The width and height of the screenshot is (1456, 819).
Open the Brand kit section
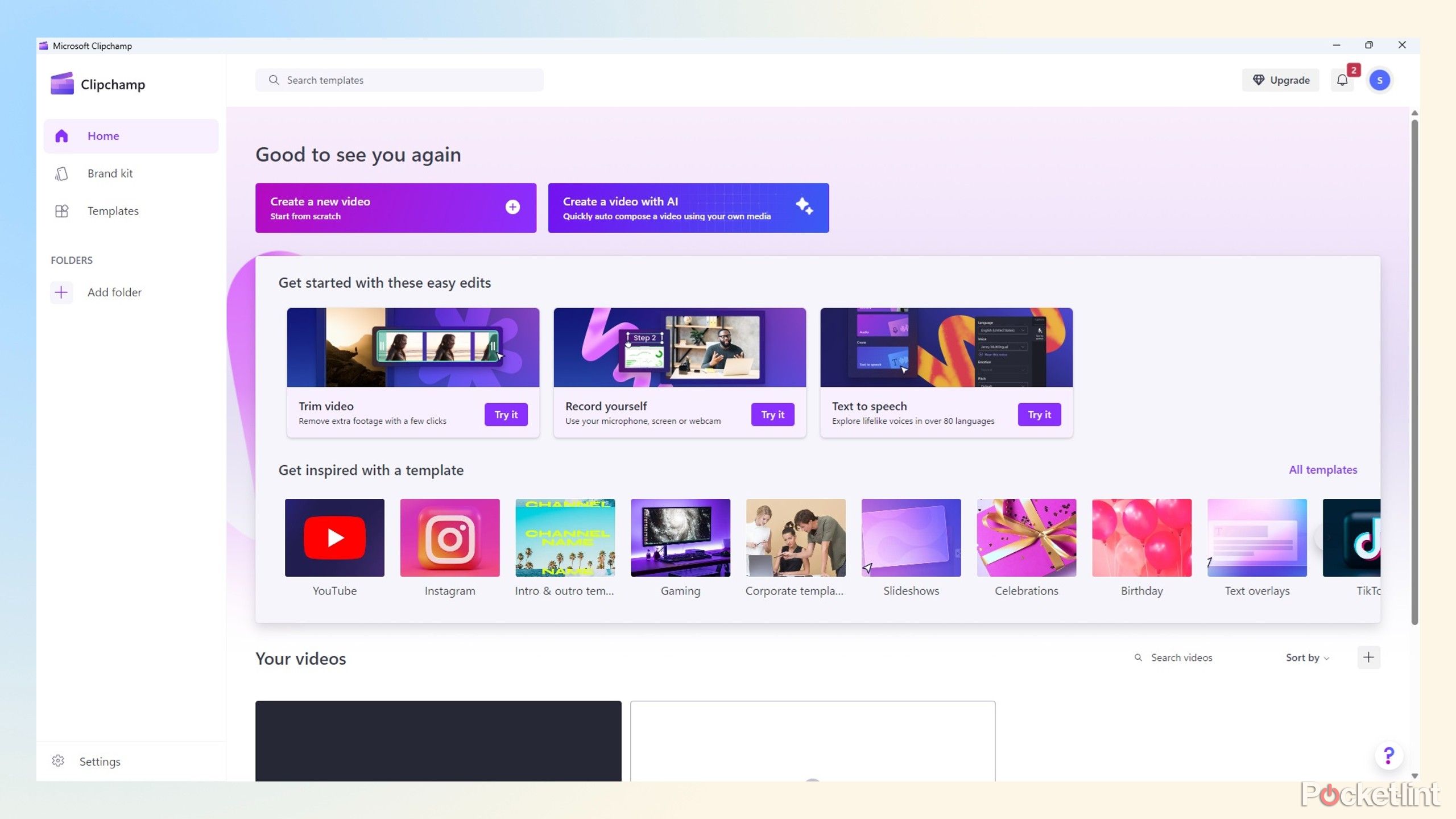pos(111,173)
